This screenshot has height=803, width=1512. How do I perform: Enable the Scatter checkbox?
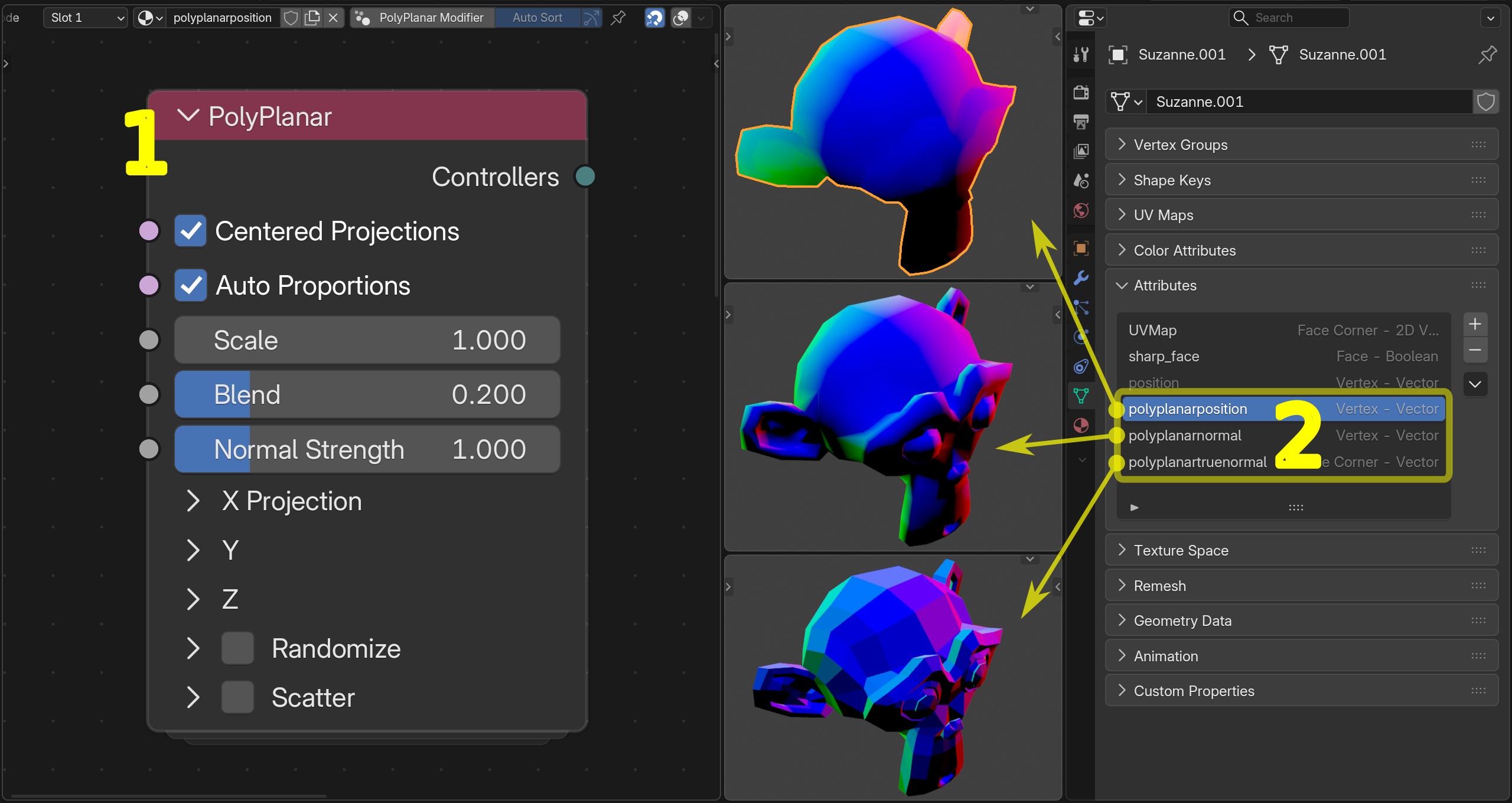tap(237, 697)
